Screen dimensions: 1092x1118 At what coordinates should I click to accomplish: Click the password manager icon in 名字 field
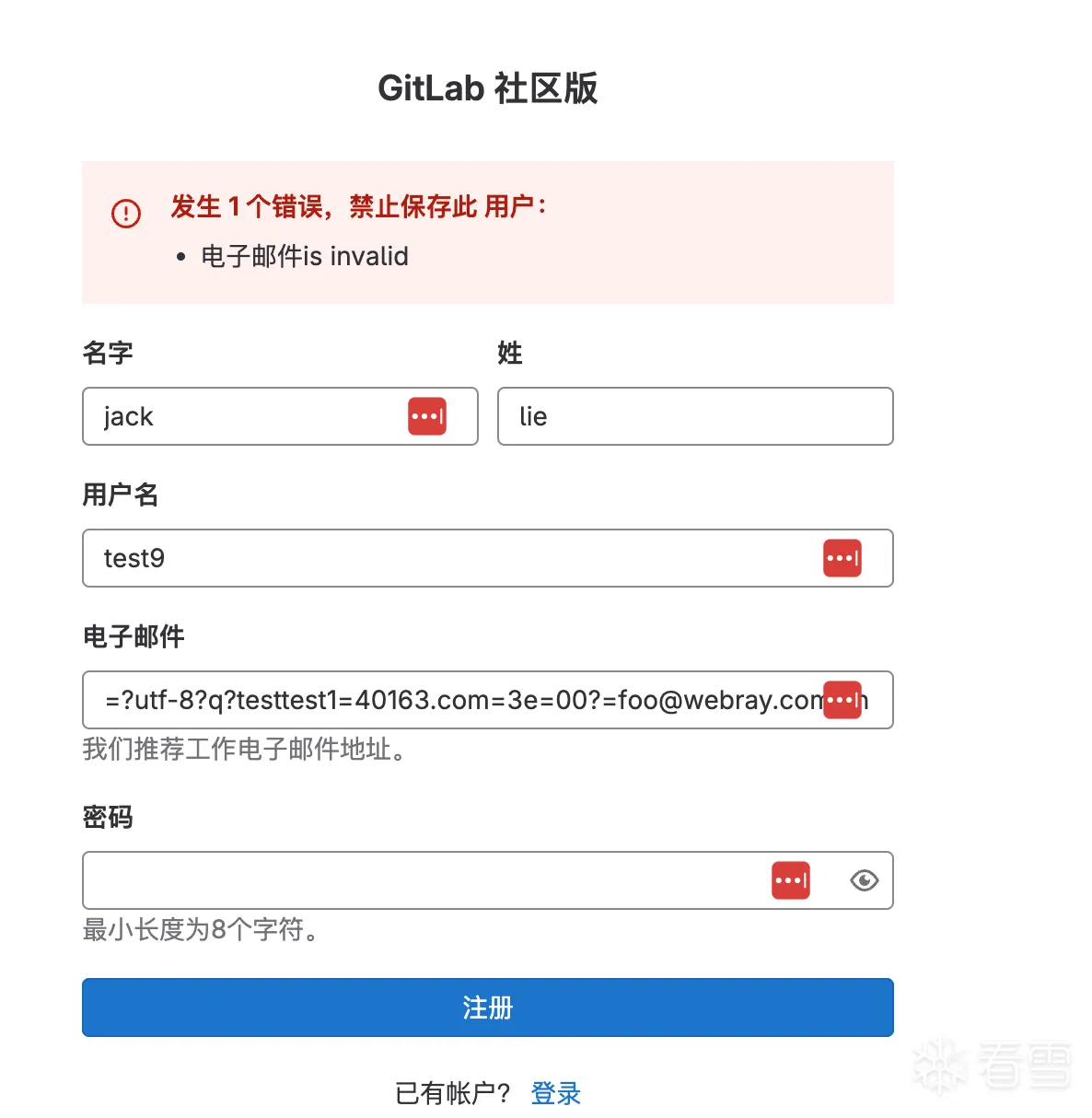pyautogui.click(x=427, y=416)
